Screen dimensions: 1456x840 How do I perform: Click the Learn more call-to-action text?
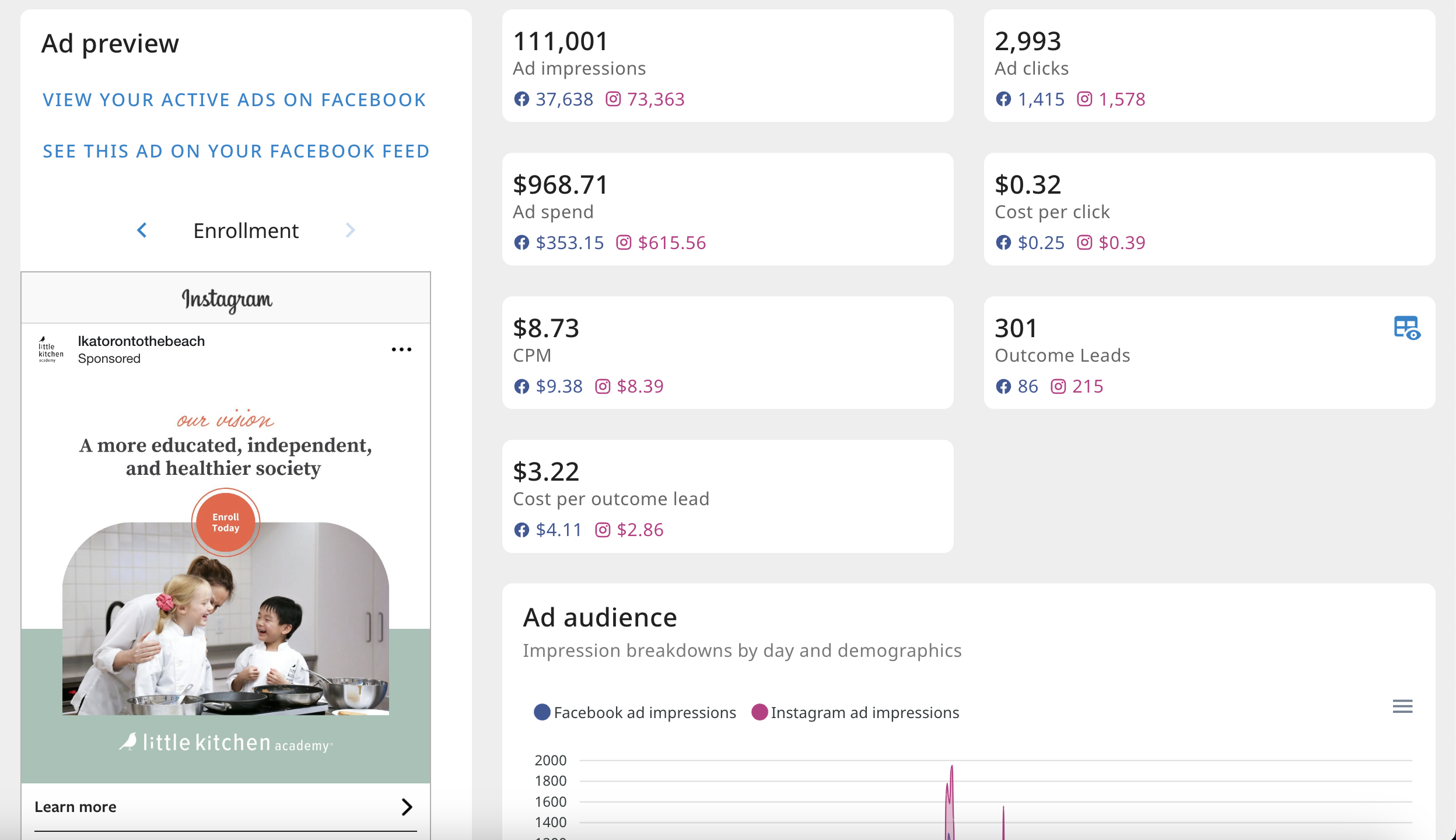click(x=75, y=807)
